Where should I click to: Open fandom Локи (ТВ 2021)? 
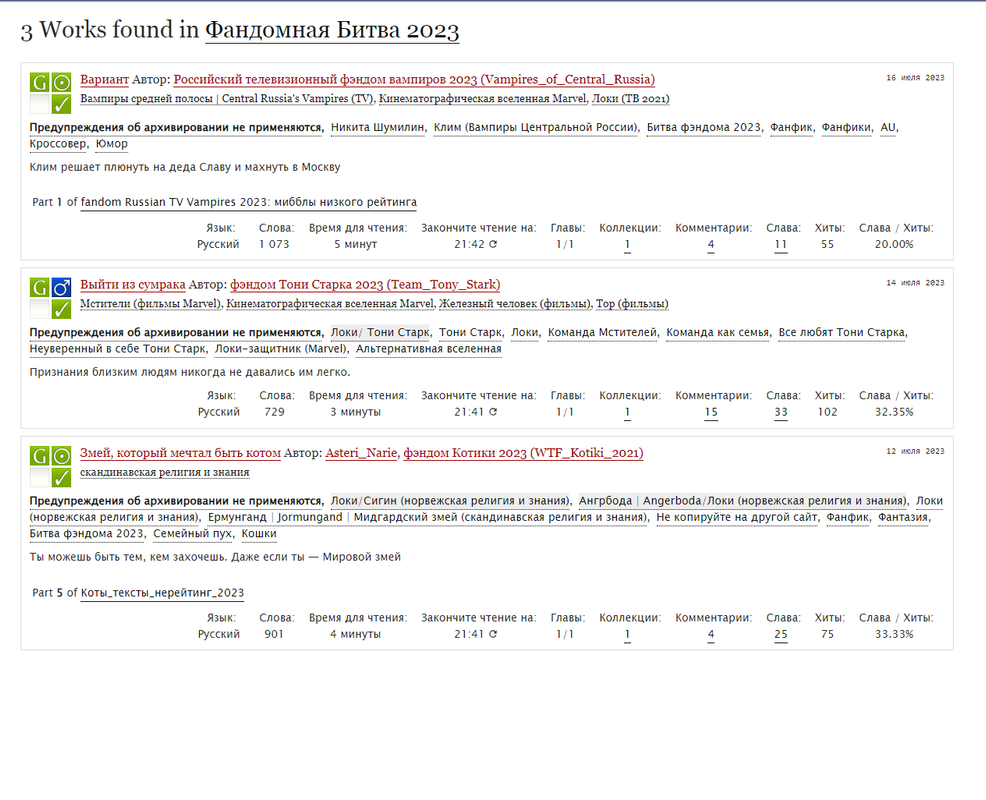(630, 99)
